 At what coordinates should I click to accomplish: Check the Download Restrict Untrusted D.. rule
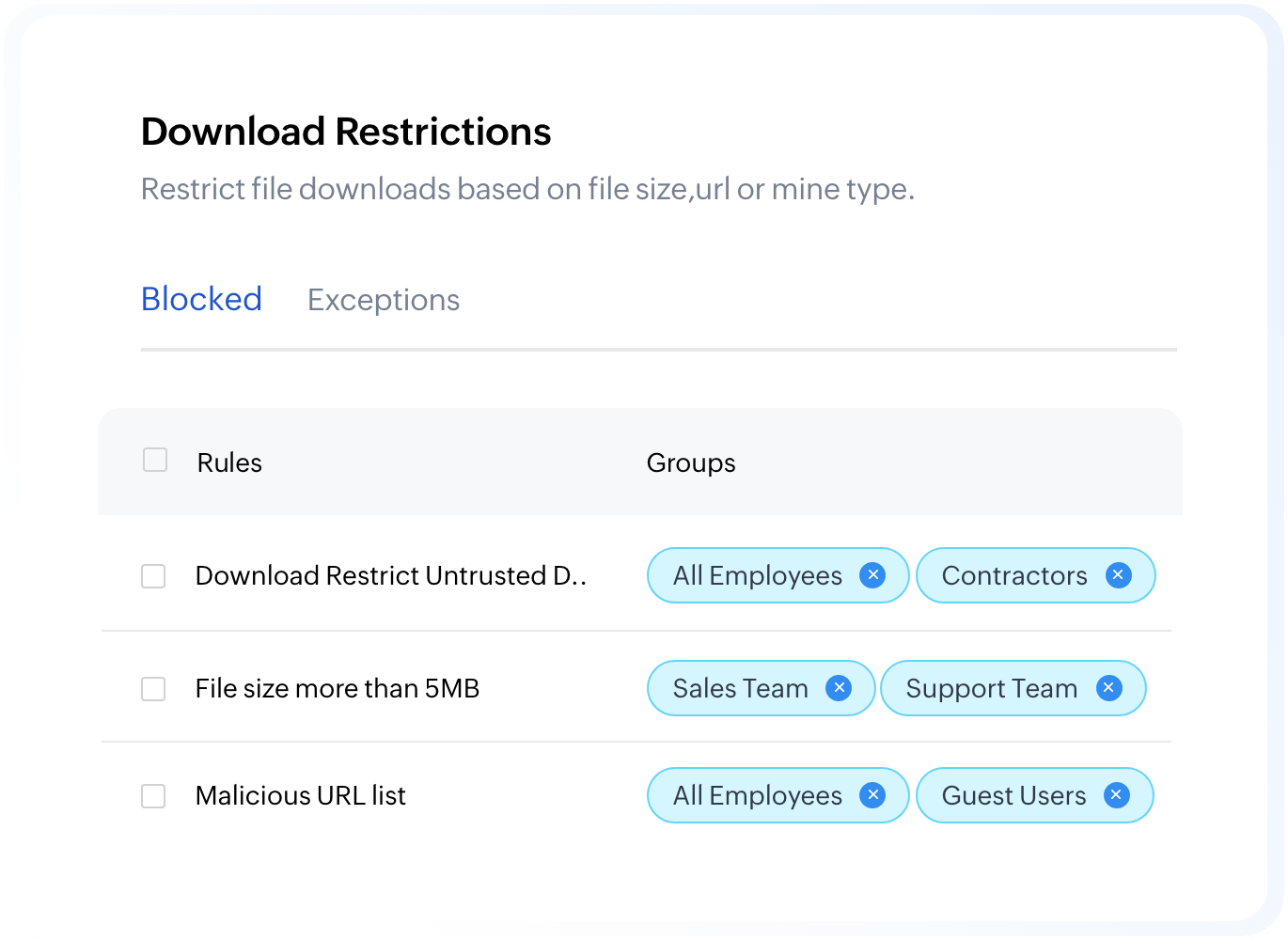coord(153,576)
